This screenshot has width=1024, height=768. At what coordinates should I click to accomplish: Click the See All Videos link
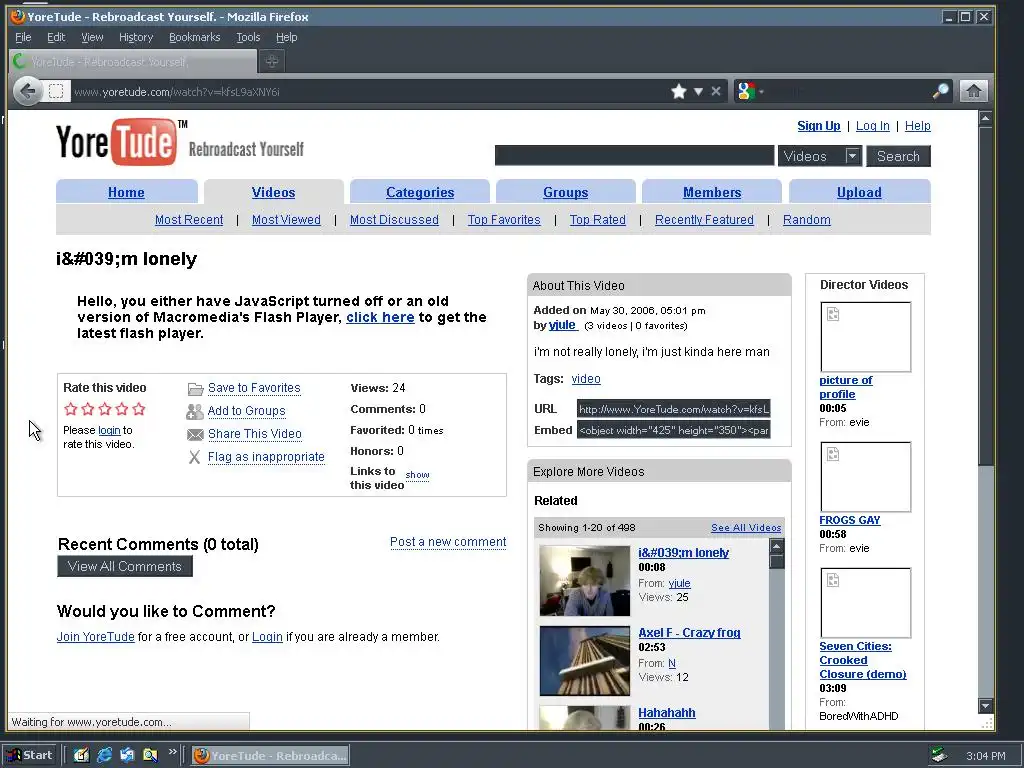click(746, 528)
